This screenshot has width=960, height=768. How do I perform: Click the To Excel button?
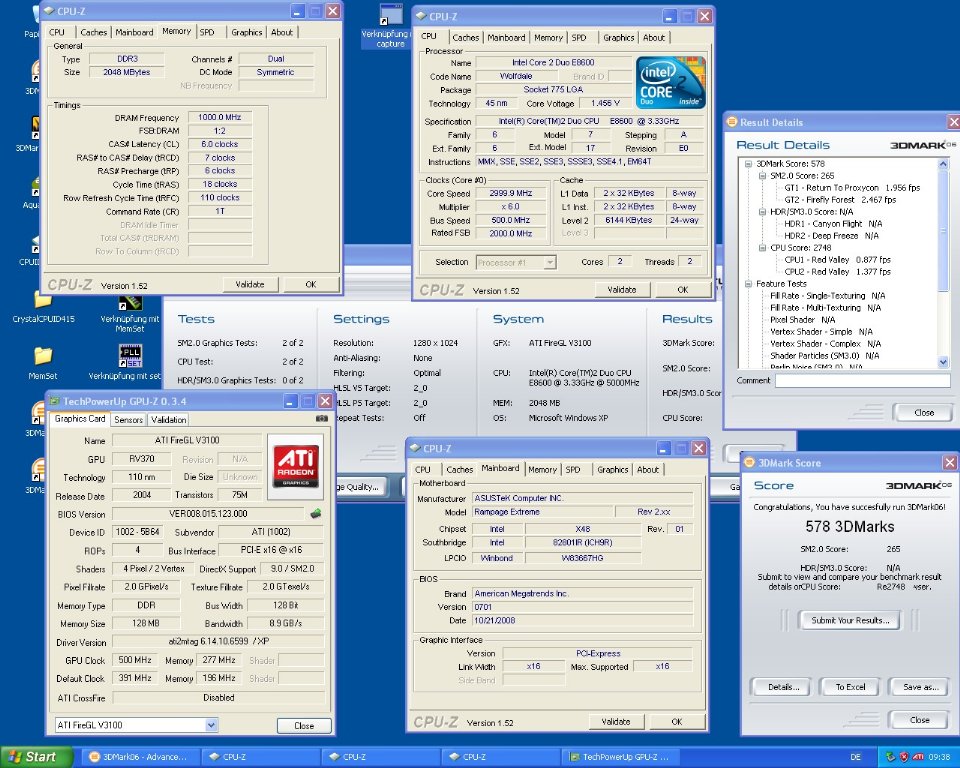tap(850, 687)
